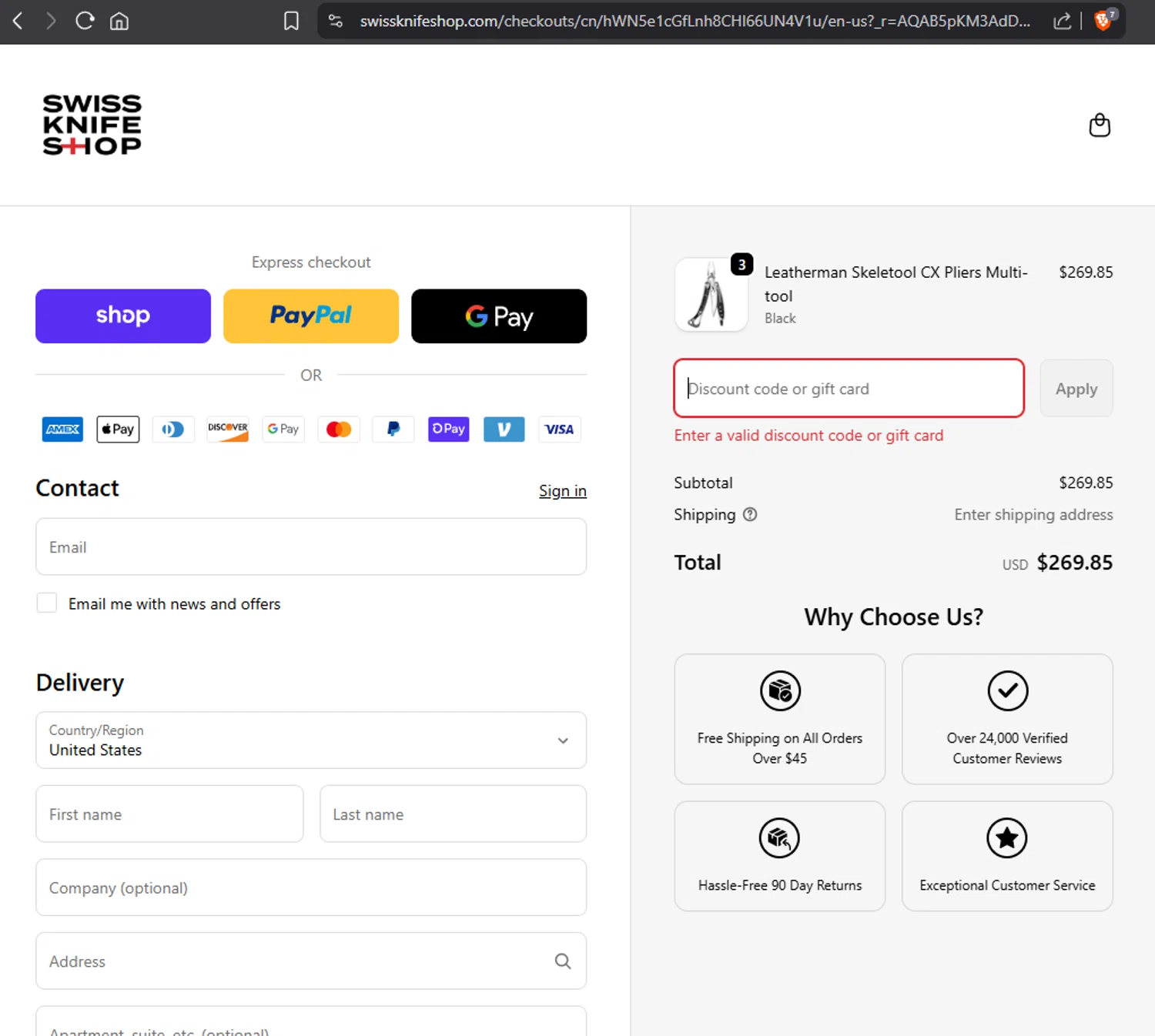This screenshot has width=1155, height=1036.
Task: Pay with Shop Pay express button
Action: point(123,316)
